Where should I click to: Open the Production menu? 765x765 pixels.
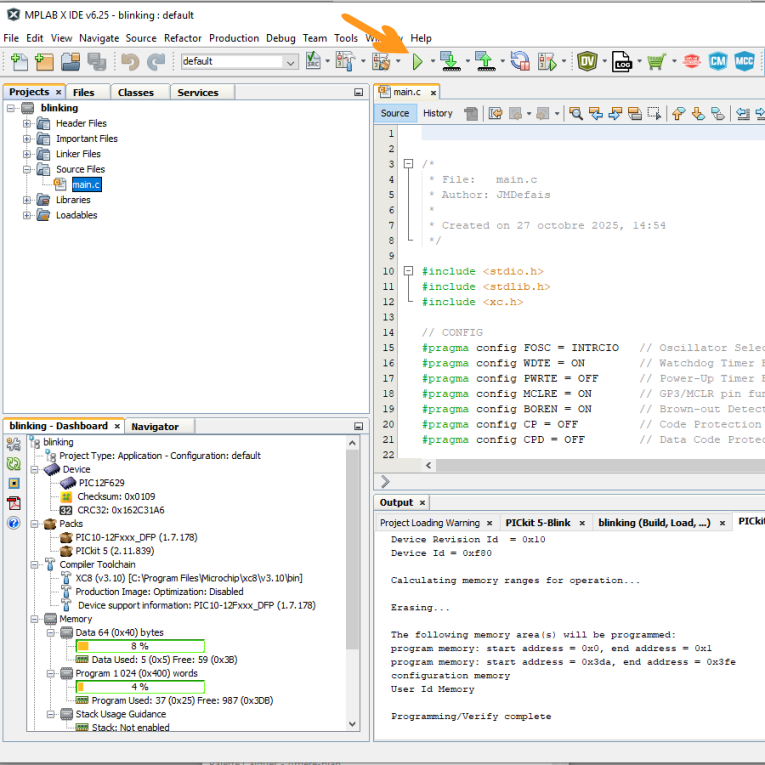tap(234, 38)
